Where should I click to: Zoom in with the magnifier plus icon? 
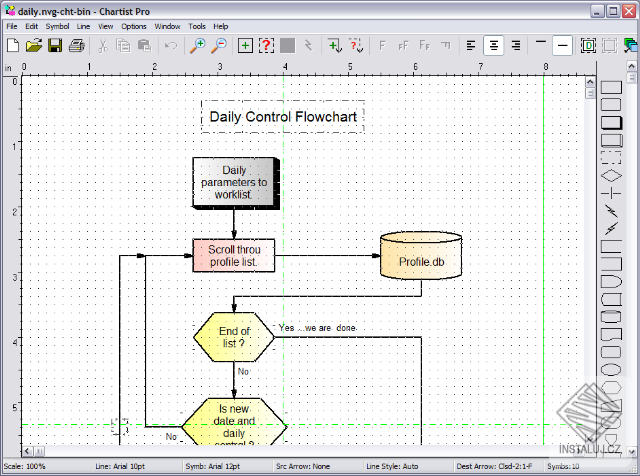point(198,45)
